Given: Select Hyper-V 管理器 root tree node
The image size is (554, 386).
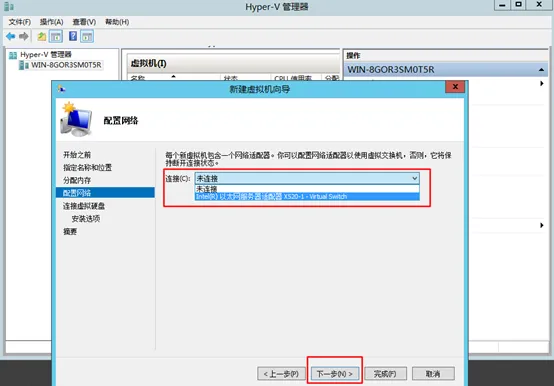Looking at the screenshot, I should coord(46,55).
